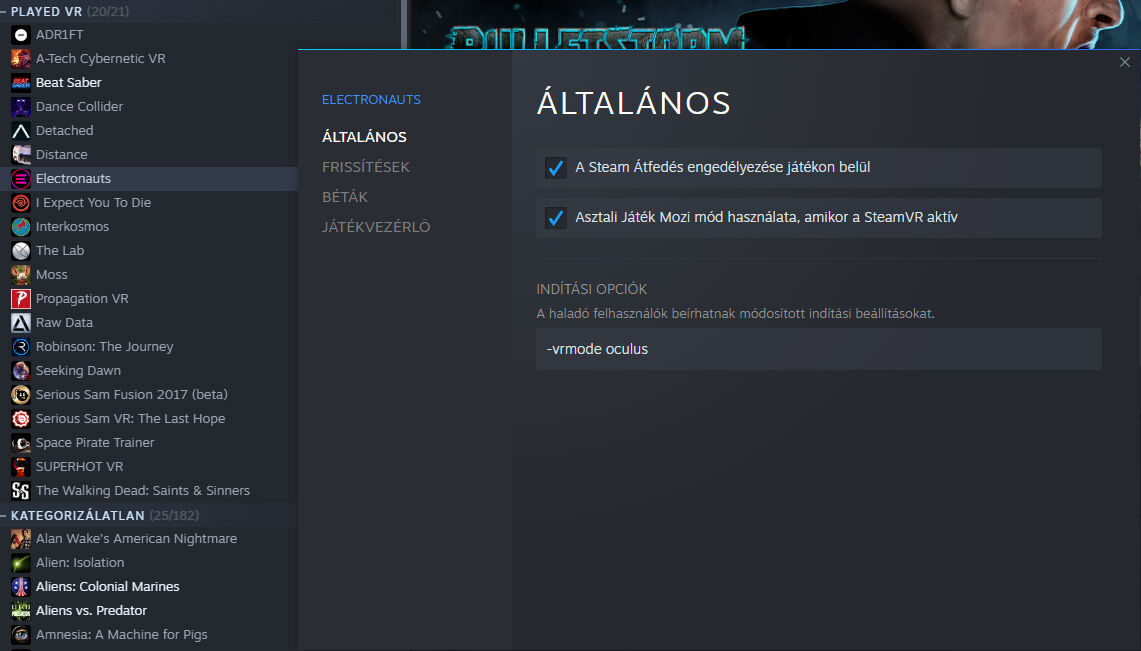1141x651 pixels.
Task: Click the Robinson: The Journey icon
Action: pyautogui.click(x=20, y=347)
